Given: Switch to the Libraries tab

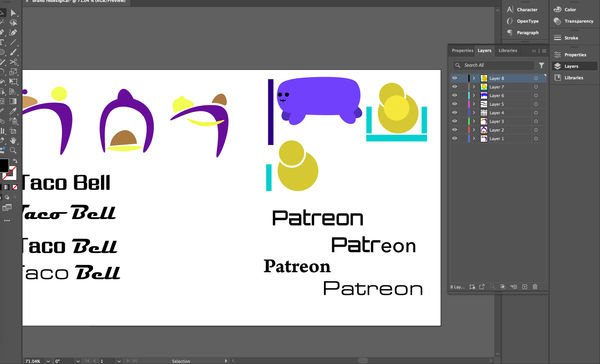Looking at the screenshot, I should coord(508,51).
